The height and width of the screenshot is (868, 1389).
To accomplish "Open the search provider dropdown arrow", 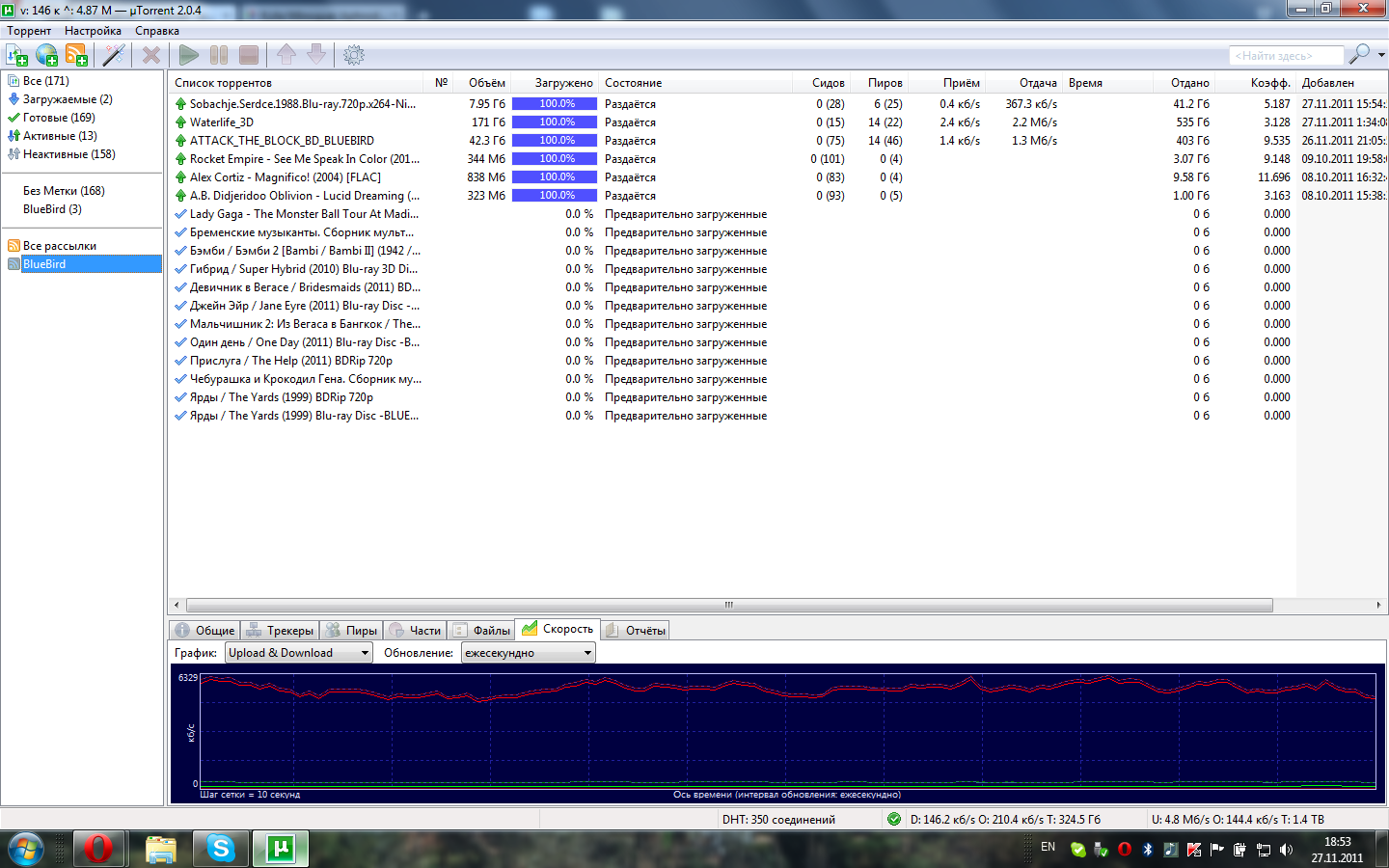I will [x=1381, y=55].
